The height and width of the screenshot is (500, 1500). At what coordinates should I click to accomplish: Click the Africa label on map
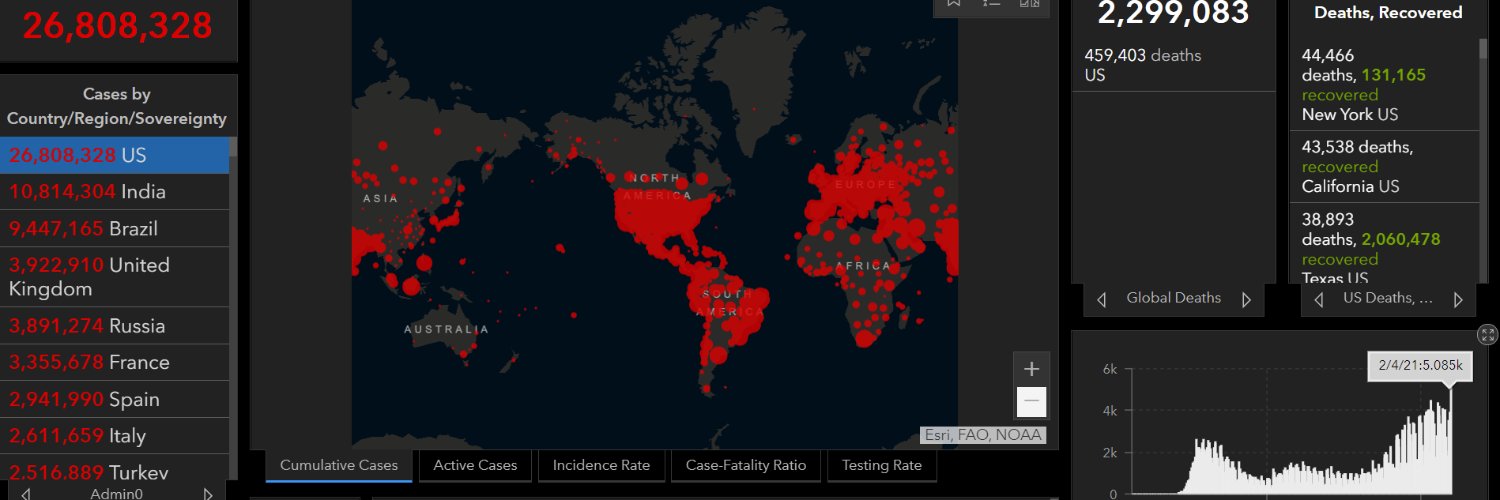tap(863, 266)
